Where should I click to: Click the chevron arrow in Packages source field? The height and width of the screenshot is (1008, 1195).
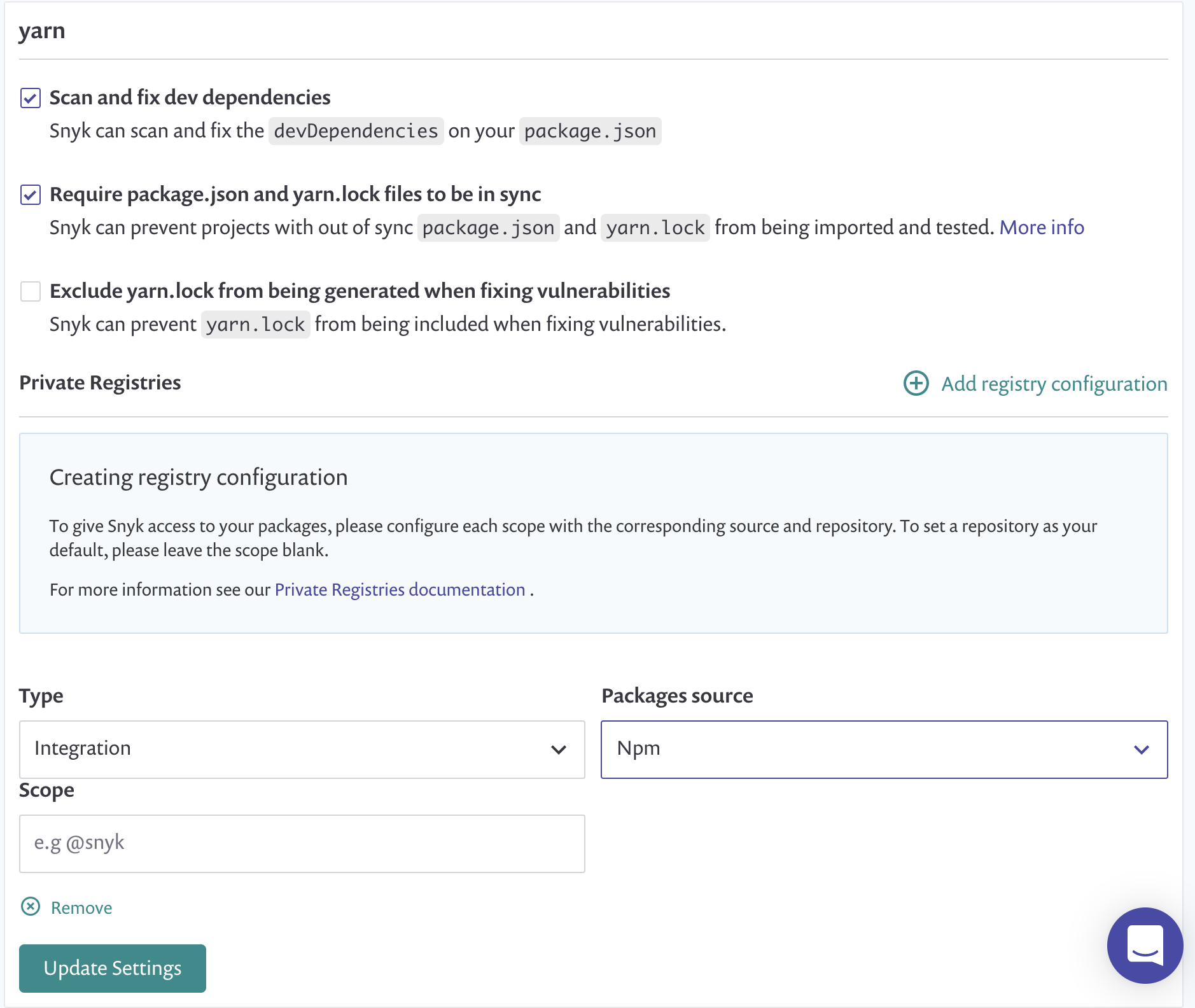1141,750
